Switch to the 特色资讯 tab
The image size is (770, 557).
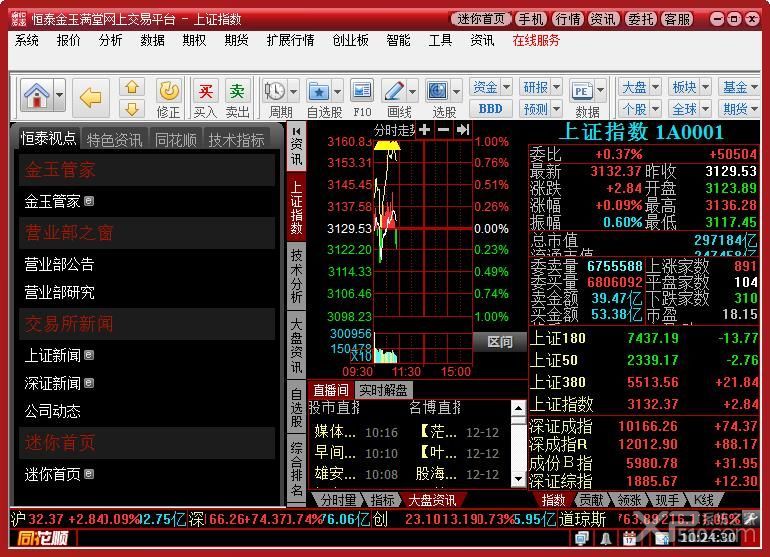pyautogui.click(x=114, y=140)
